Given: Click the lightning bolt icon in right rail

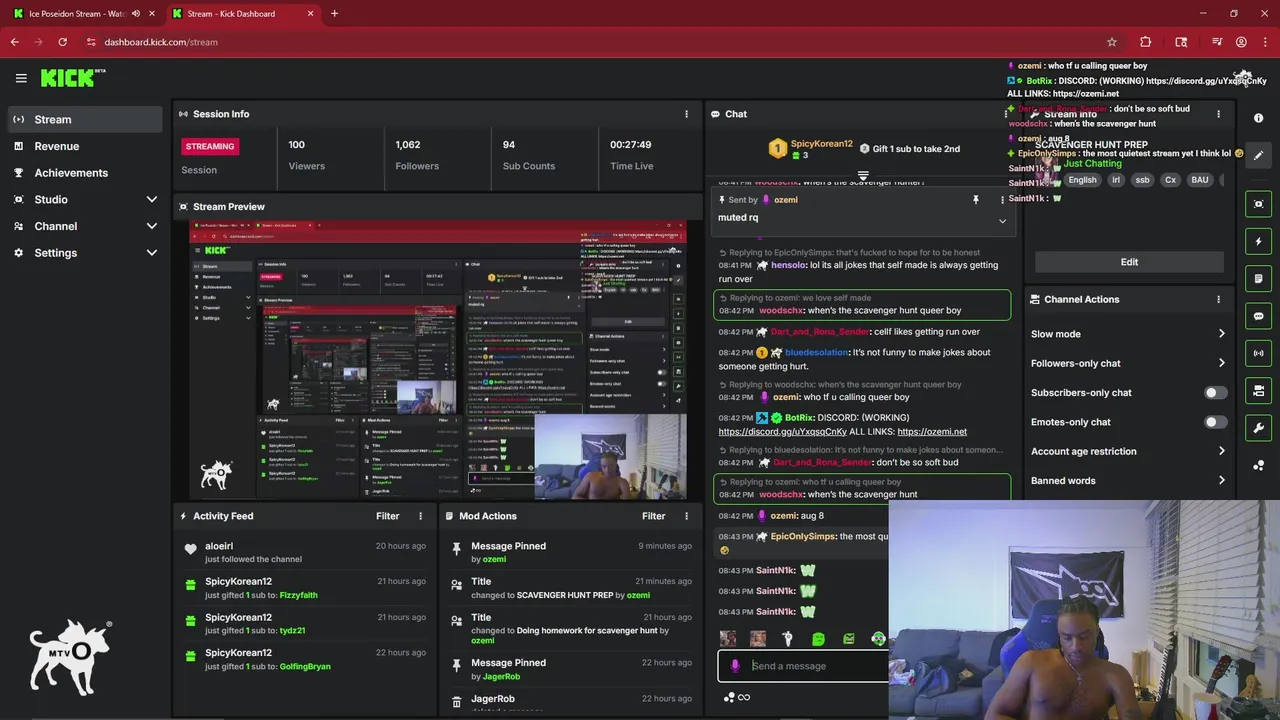Looking at the screenshot, I should pyautogui.click(x=1258, y=241).
